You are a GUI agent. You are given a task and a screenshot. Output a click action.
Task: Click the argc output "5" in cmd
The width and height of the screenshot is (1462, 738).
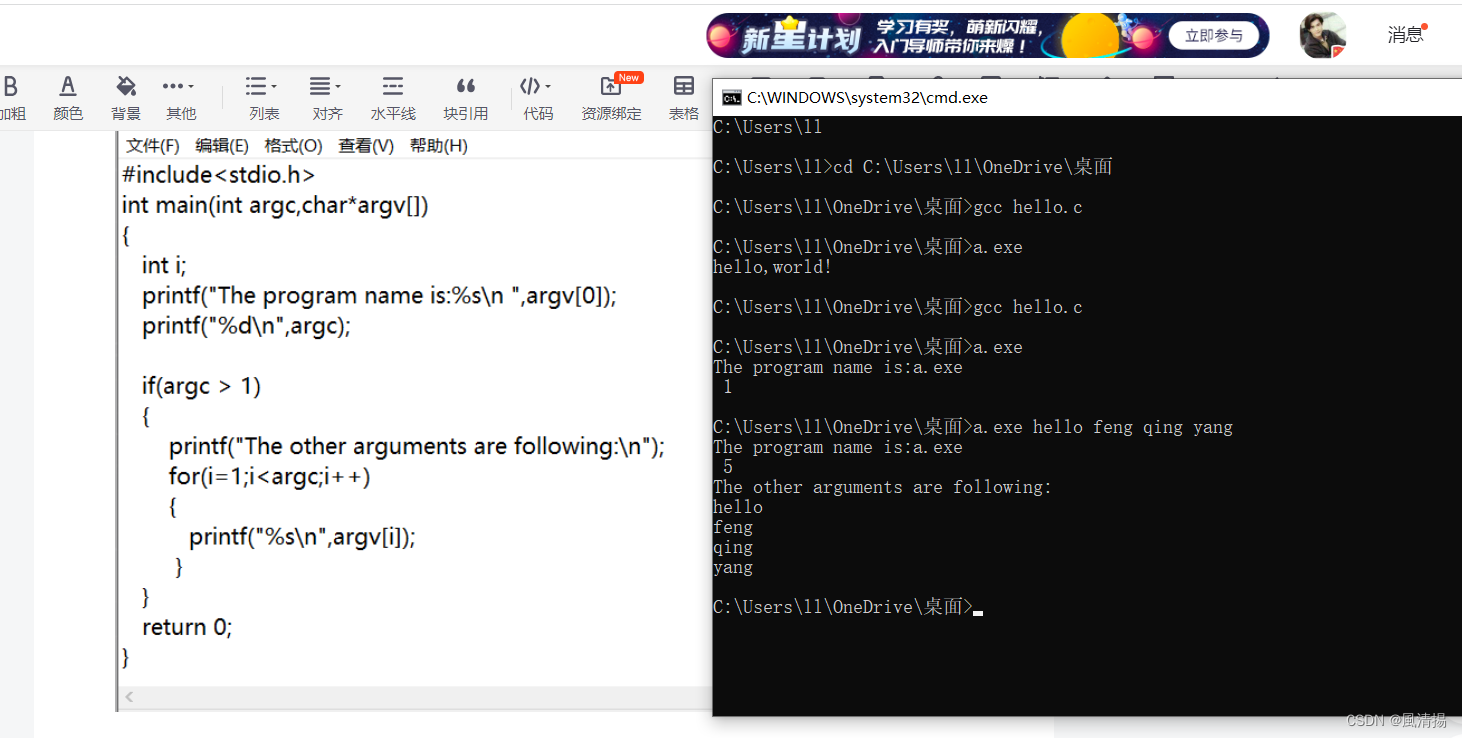point(728,467)
